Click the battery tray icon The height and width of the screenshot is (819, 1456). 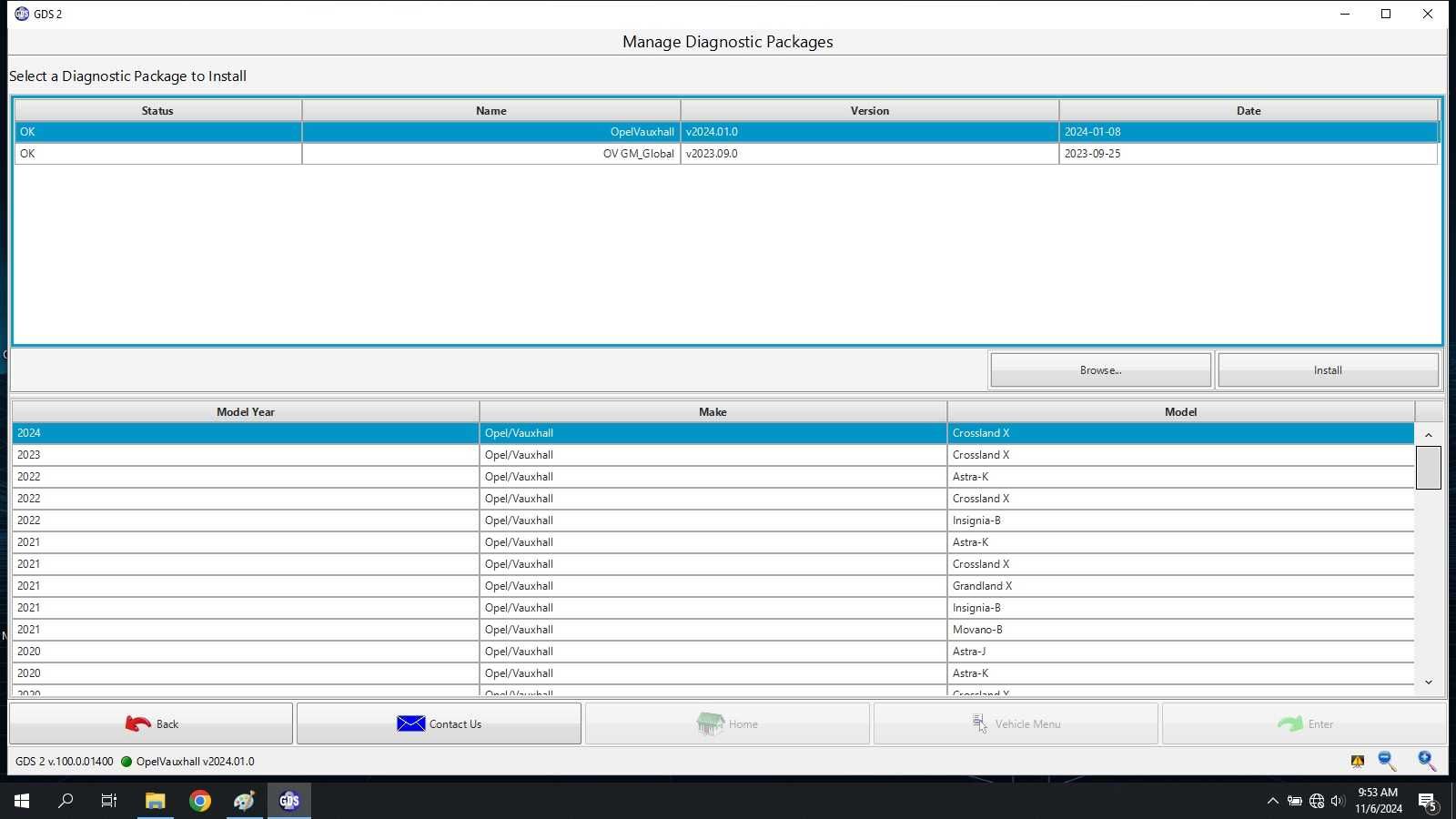coord(1294,801)
